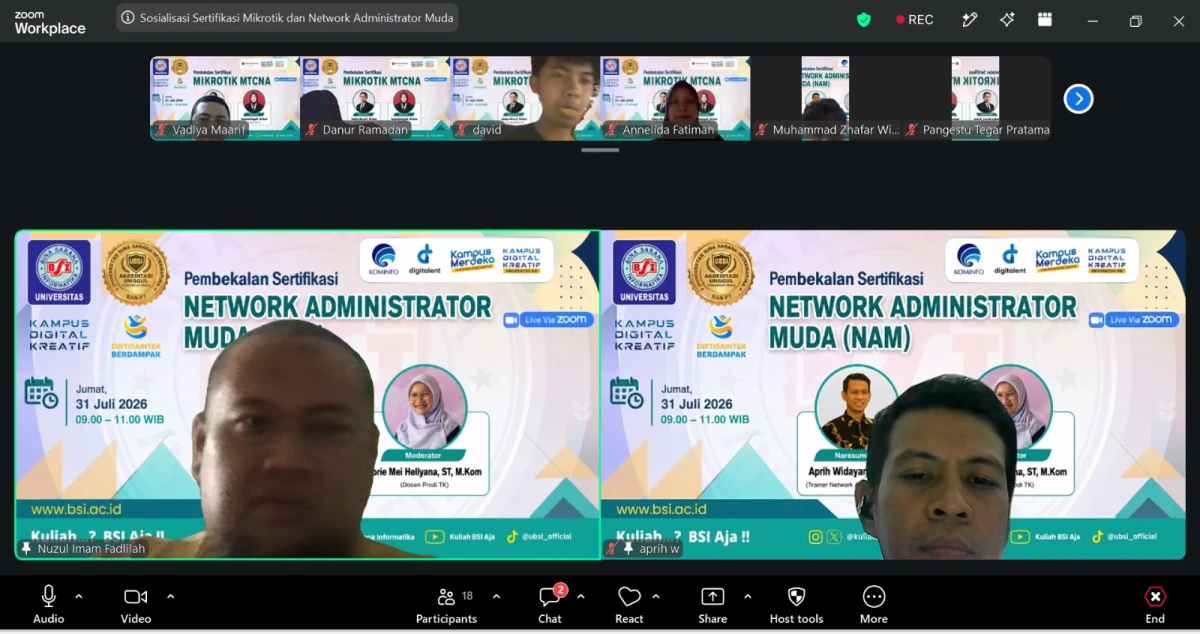Click the thumbnail strip handle bar
The height and width of the screenshot is (634, 1200).
point(600,150)
